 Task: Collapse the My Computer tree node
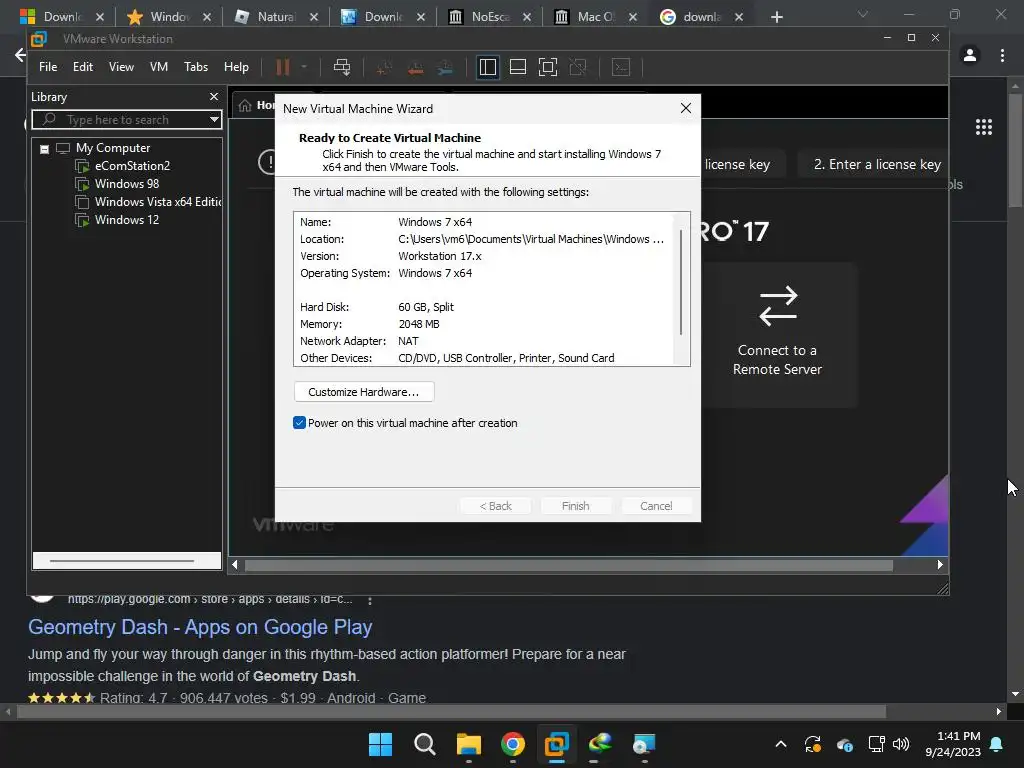(x=44, y=149)
